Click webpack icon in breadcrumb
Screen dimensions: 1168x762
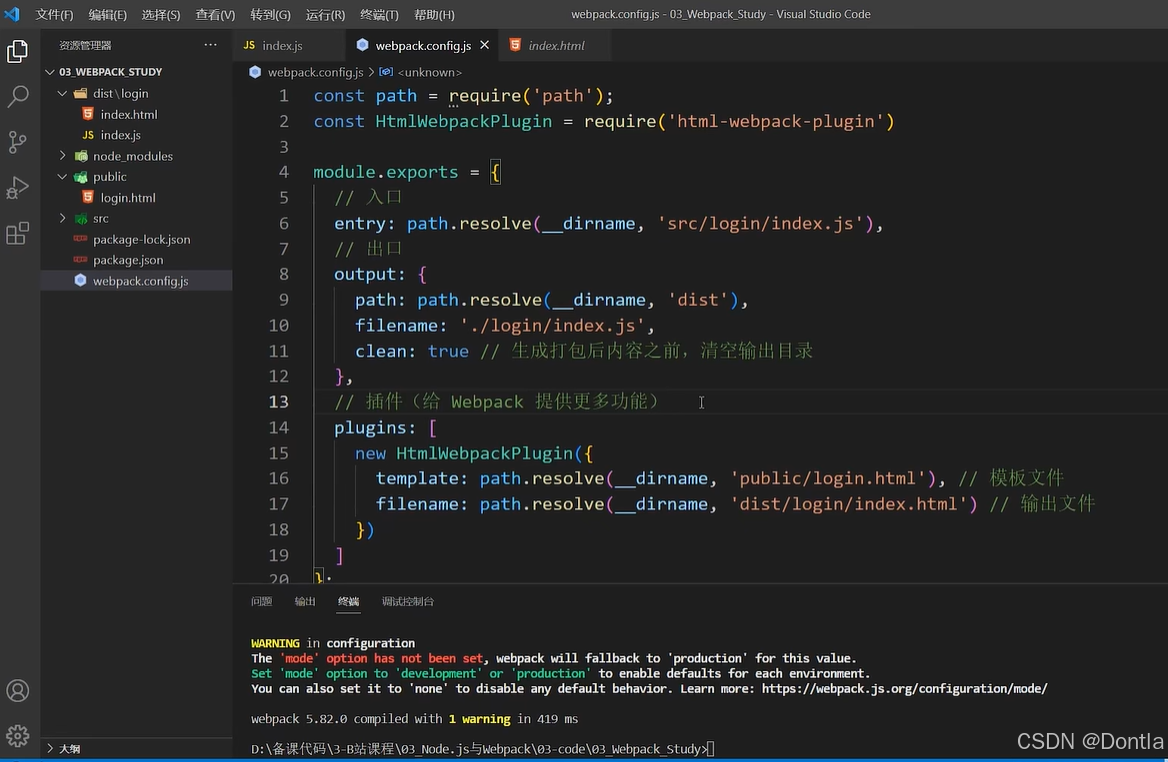tap(256, 72)
